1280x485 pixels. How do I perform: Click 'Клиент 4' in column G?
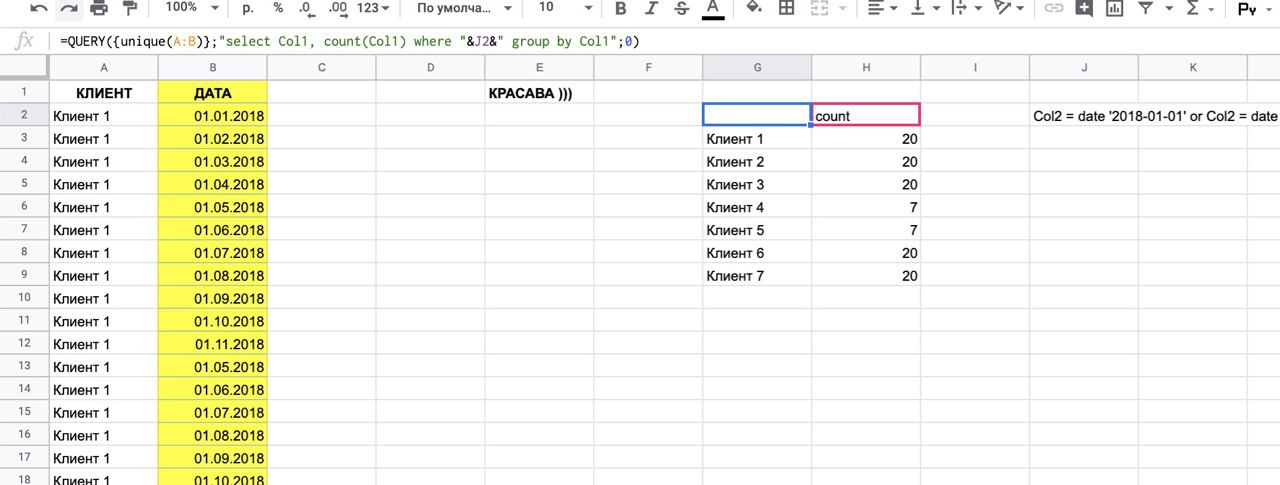(x=757, y=207)
